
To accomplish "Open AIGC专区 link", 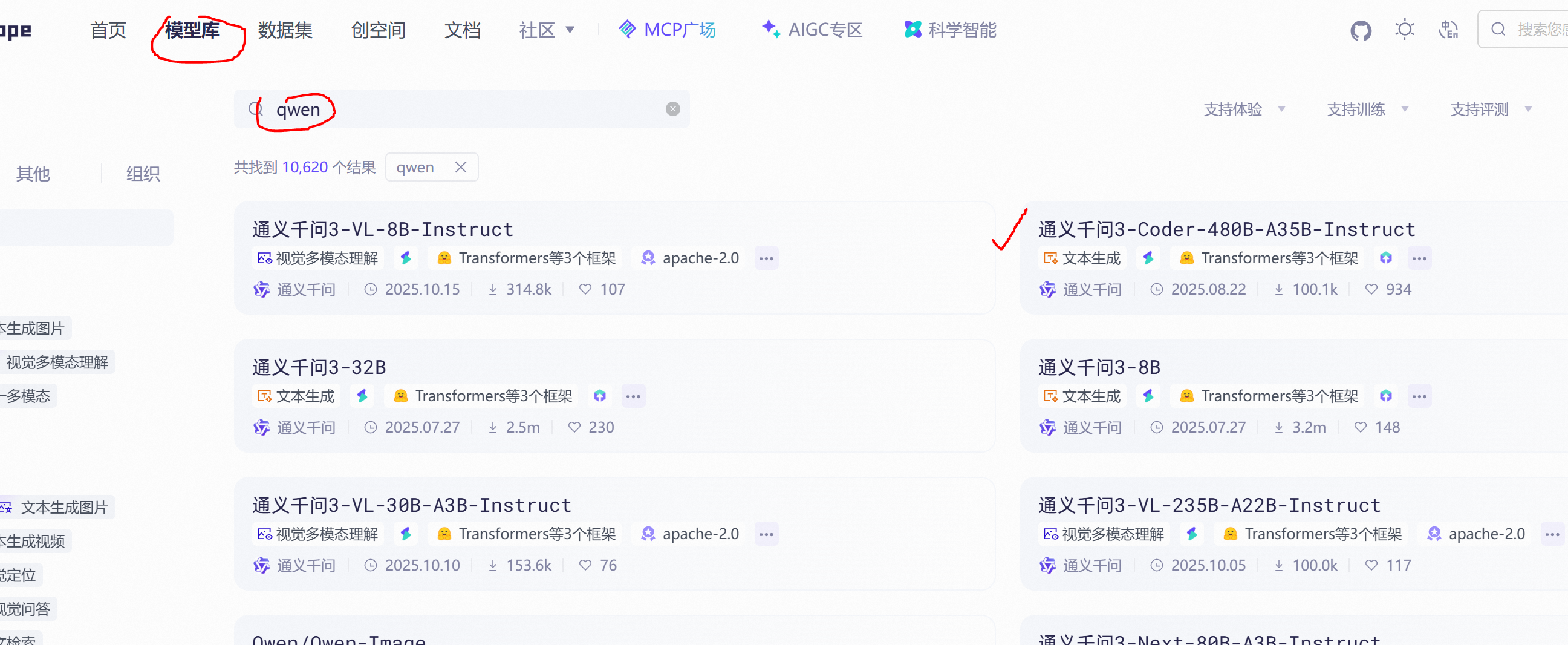I will (813, 30).
